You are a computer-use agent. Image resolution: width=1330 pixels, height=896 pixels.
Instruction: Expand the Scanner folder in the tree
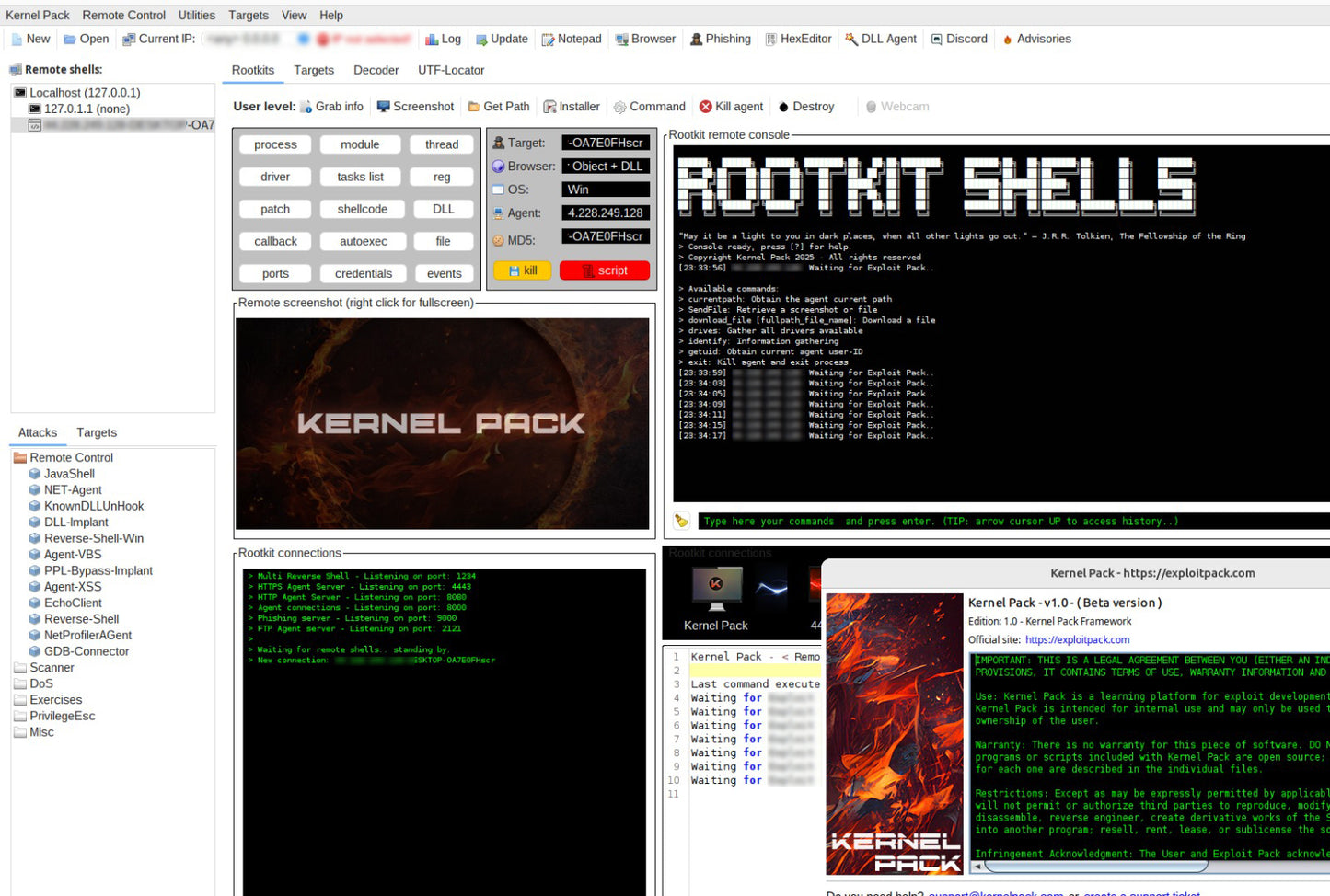(x=20, y=668)
